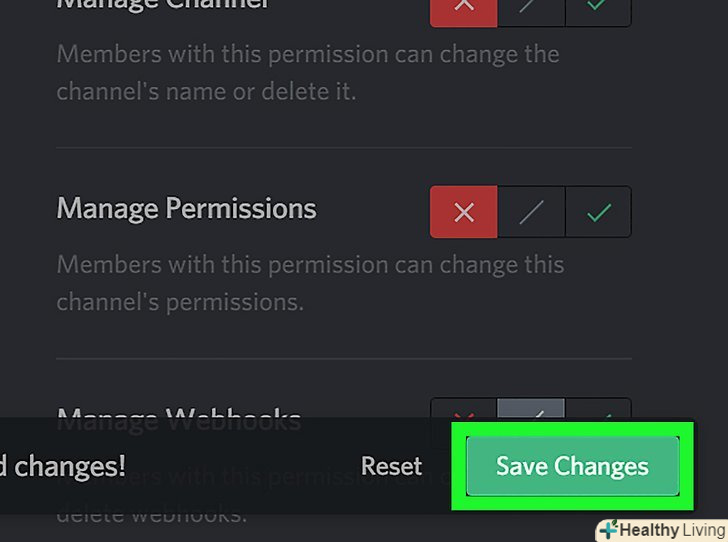
Task: Deny Manage Webhooks with red X
Action: (463, 409)
